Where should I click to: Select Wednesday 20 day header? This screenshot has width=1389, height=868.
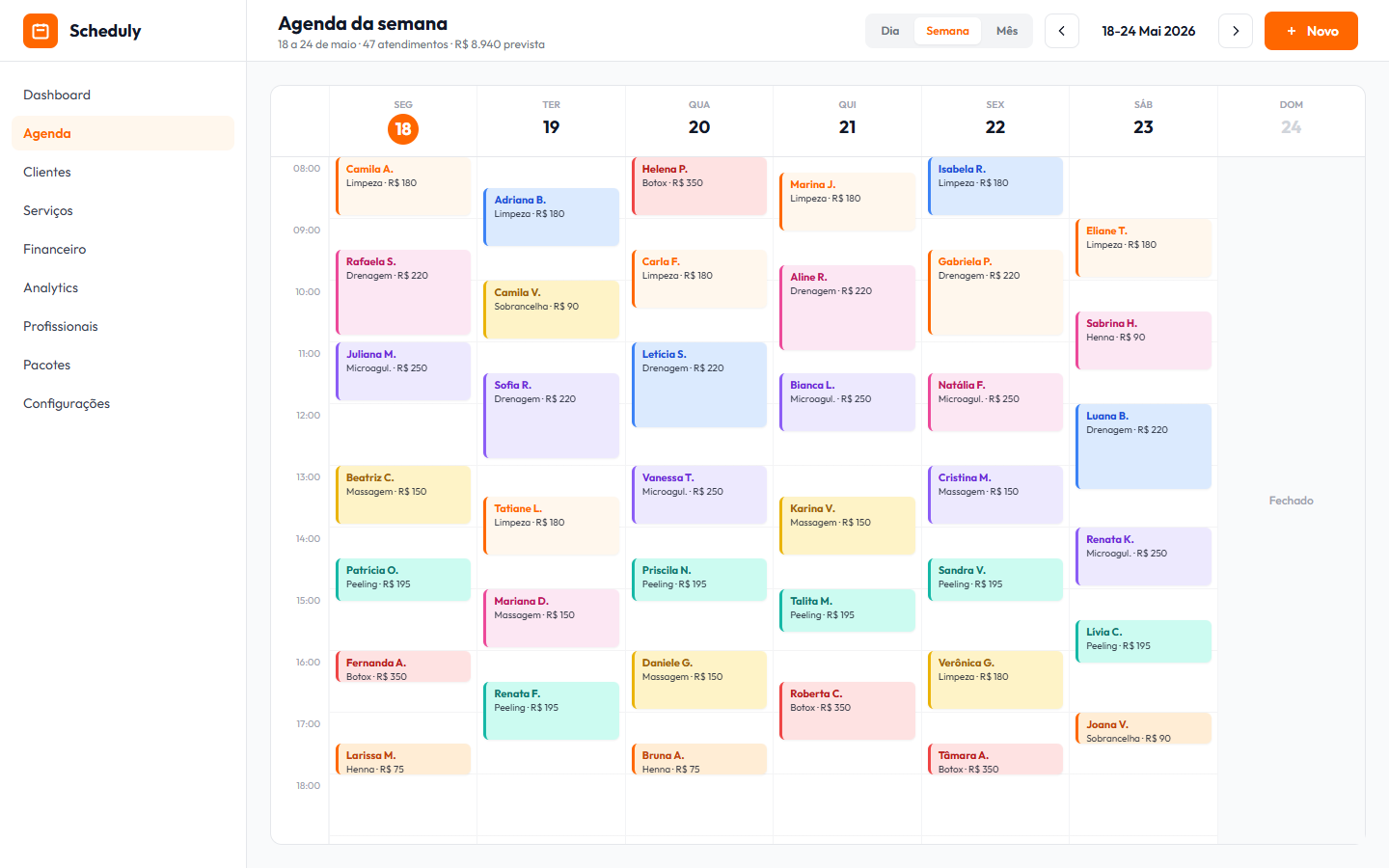click(699, 122)
